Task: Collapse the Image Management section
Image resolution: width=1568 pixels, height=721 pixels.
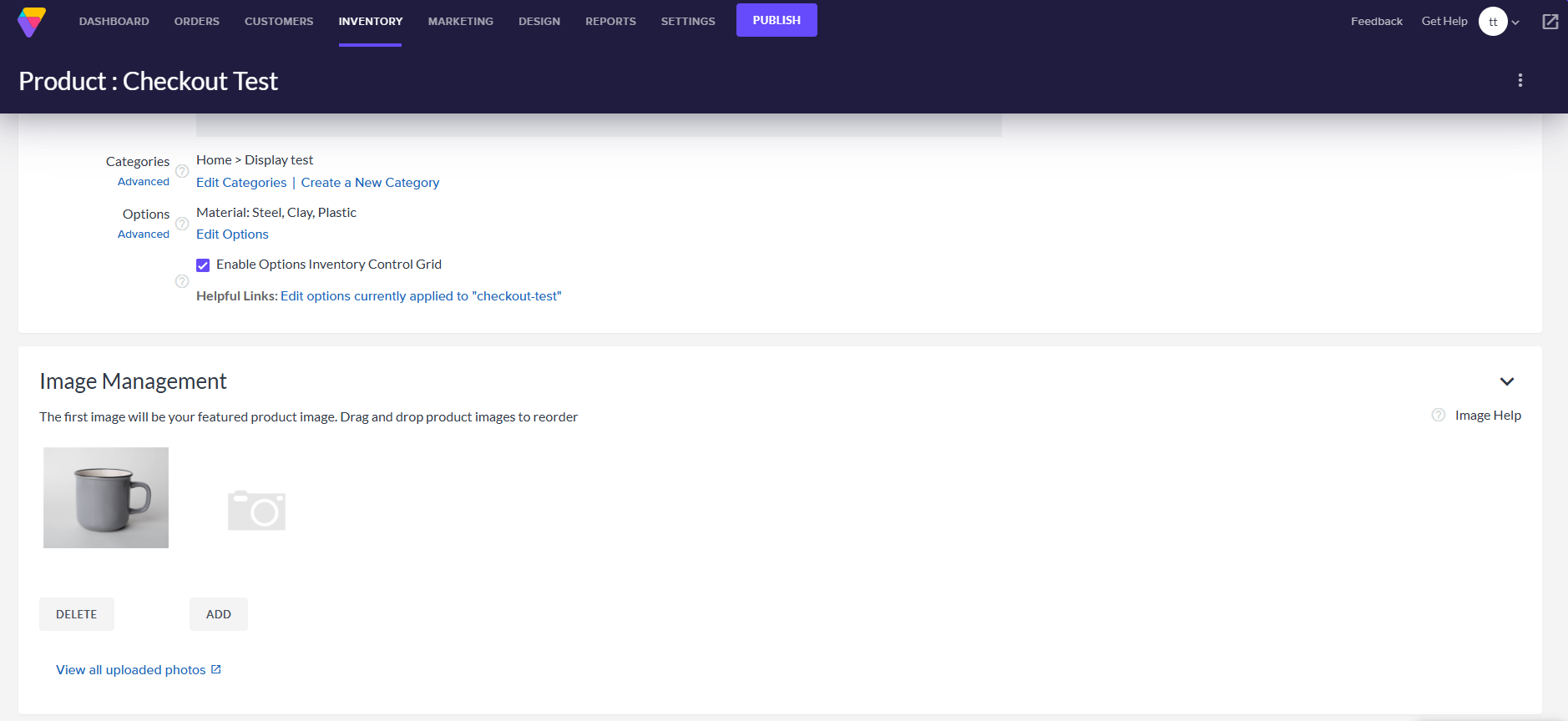Action: click(x=1506, y=381)
